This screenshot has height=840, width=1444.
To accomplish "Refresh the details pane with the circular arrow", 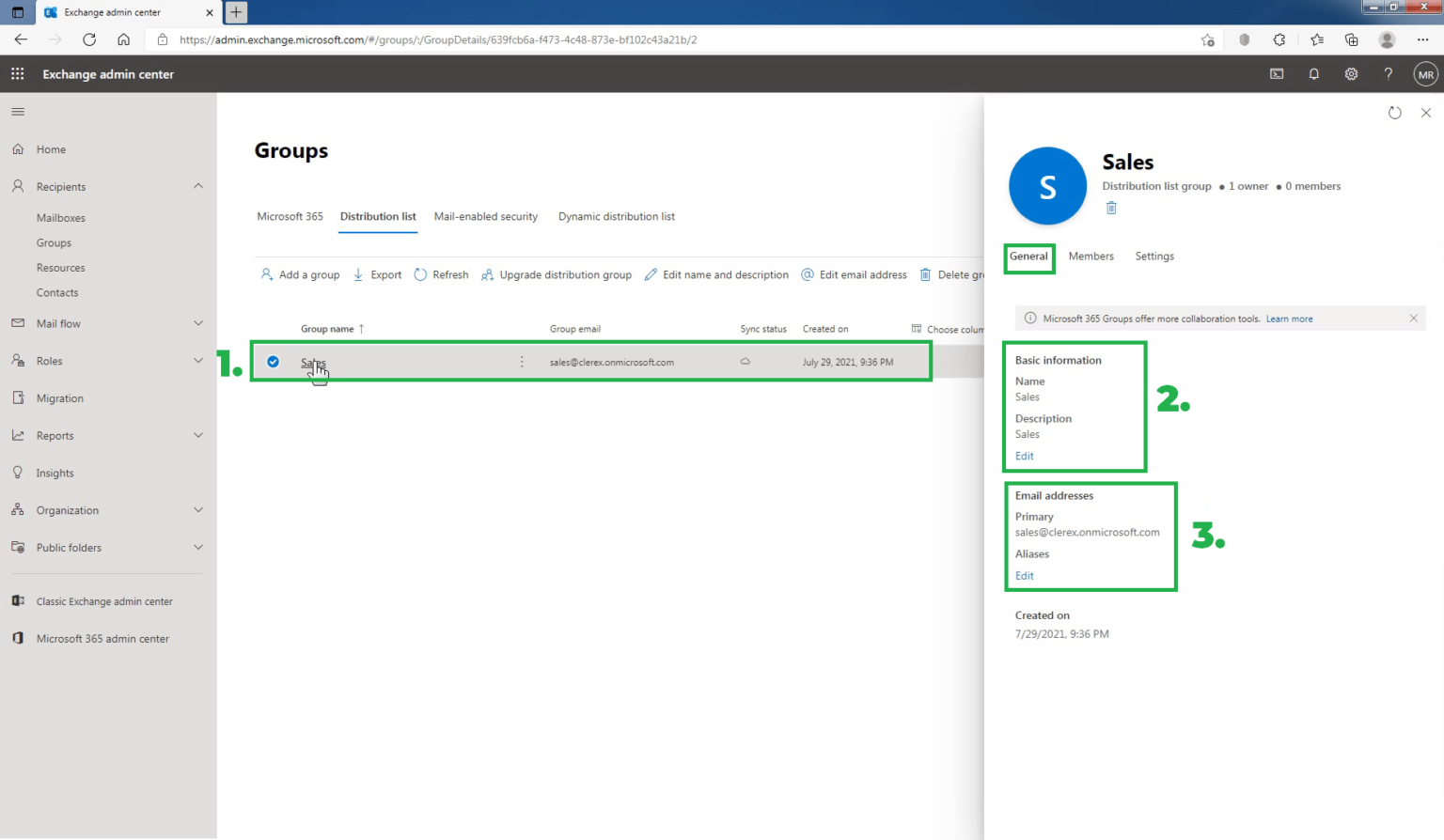I will click(1395, 112).
